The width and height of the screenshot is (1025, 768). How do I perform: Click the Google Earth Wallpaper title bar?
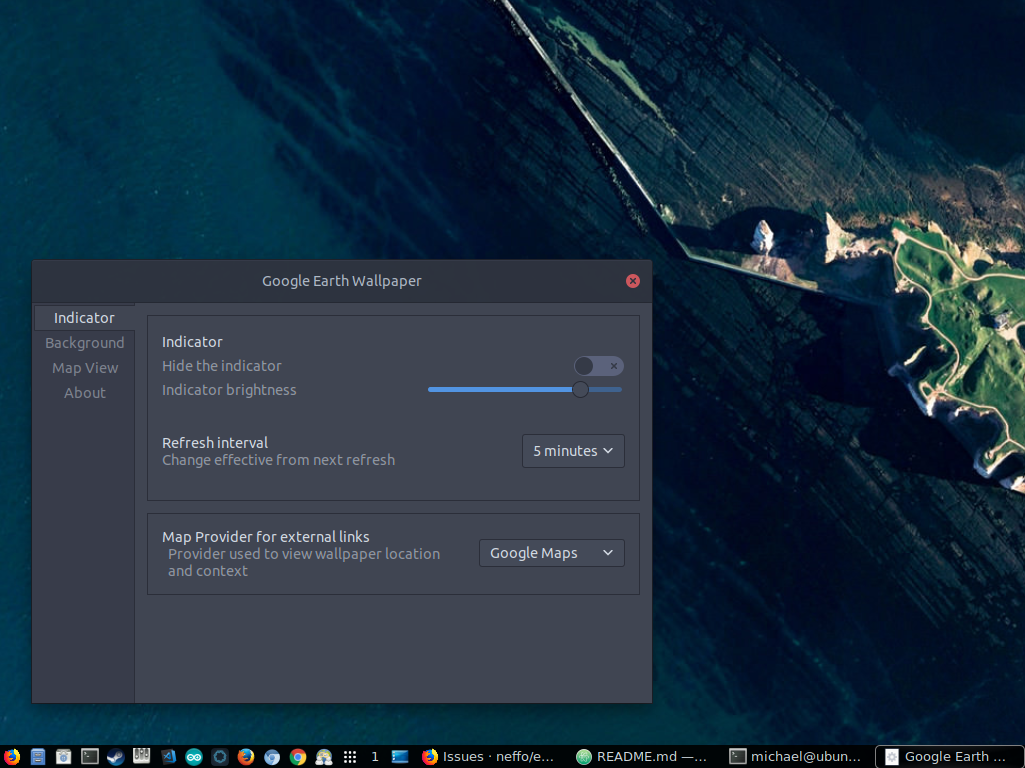pos(342,281)
